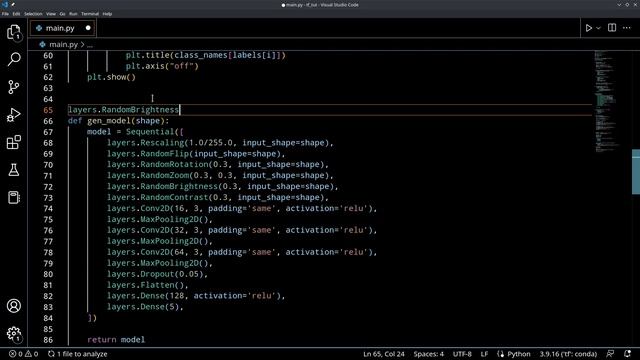Image resolution: width=640 pixels, height=360 pixels.
Task: Expand the breadcrumb ellipsis symbol
Action: 90,44
